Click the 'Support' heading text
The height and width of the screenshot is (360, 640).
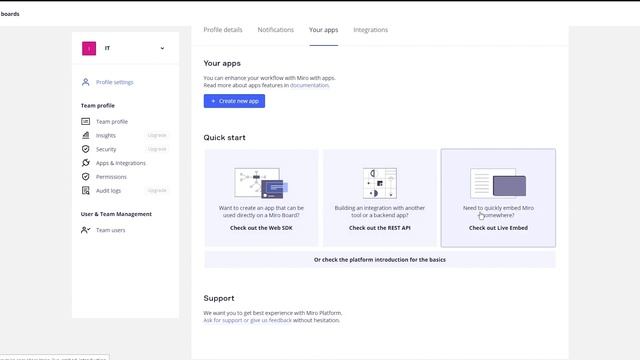pyautogui.click(x=219, y=298)
